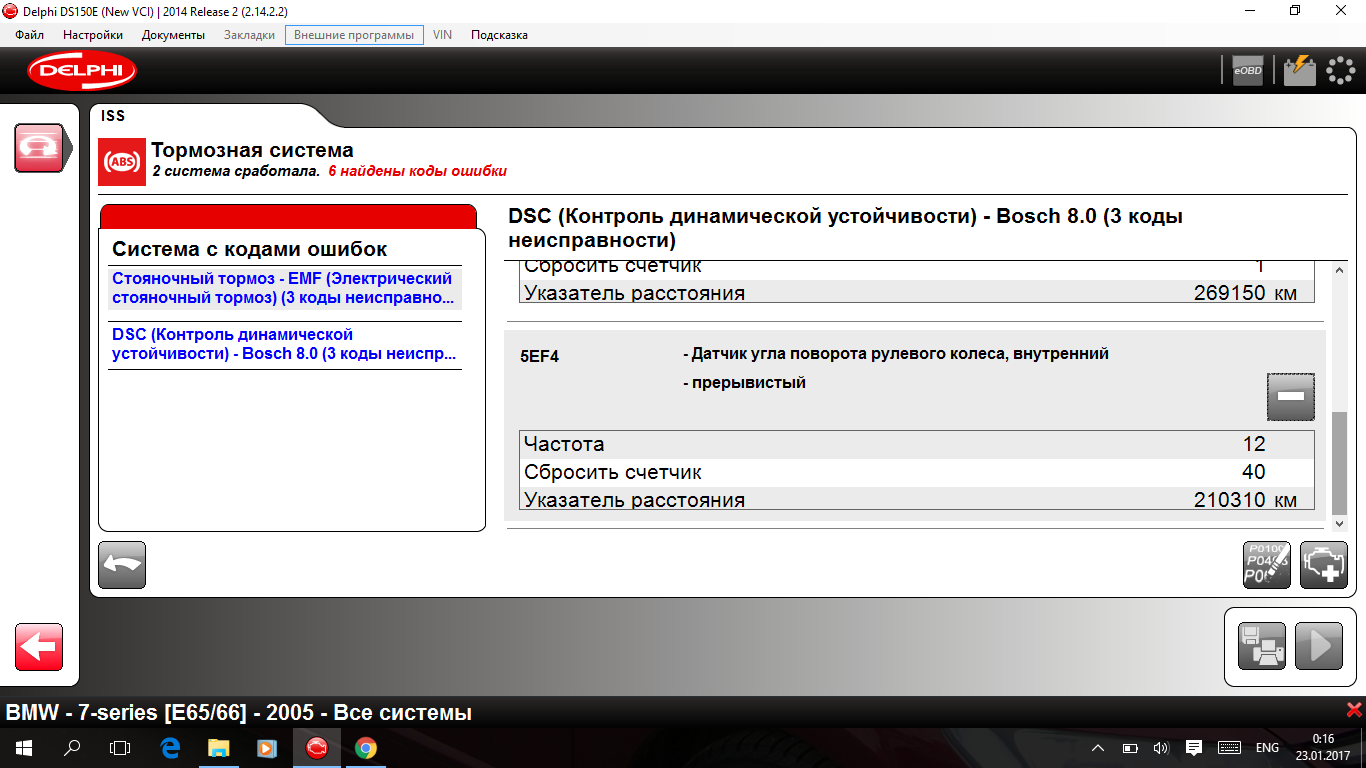Open the Файл menu
Image resolution: width=1366 pixels, height=768 pixels.
click(x=30, y=35)
